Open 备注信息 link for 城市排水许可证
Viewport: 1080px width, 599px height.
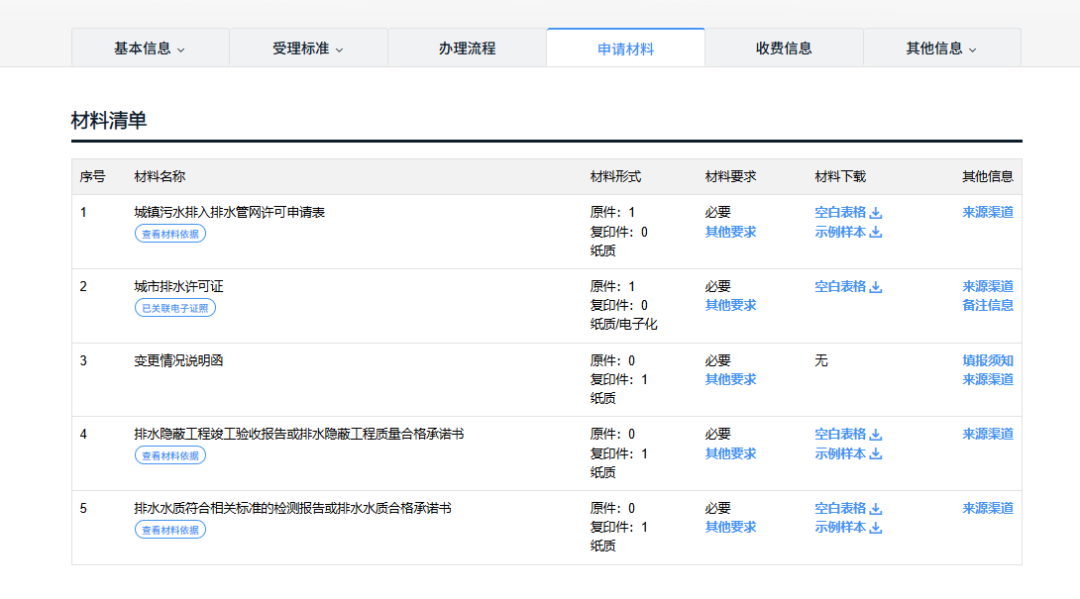tap(987, 306)
